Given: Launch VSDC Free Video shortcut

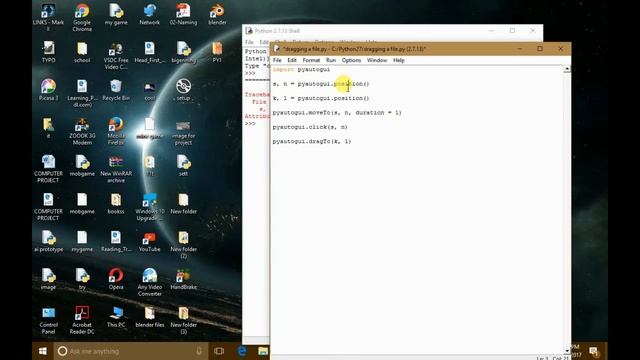Looking at the screenshot, I should [x=116, y=56].
